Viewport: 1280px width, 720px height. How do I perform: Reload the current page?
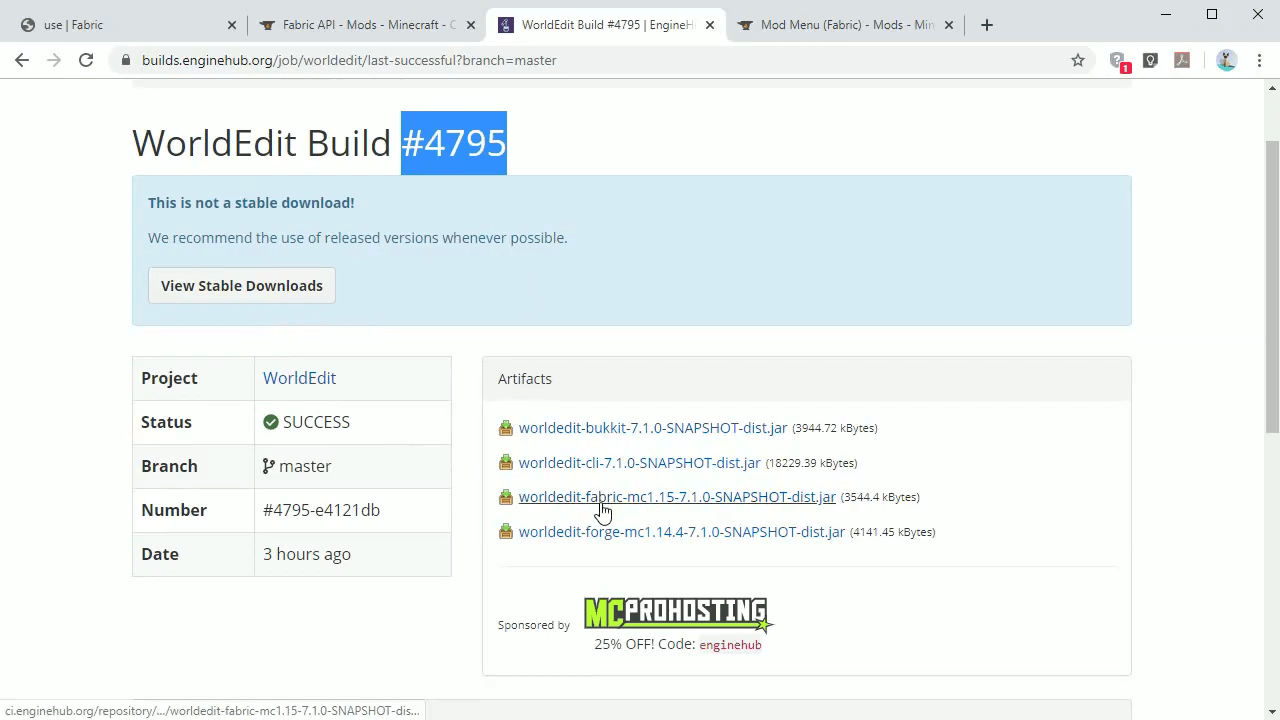(86, 60)
